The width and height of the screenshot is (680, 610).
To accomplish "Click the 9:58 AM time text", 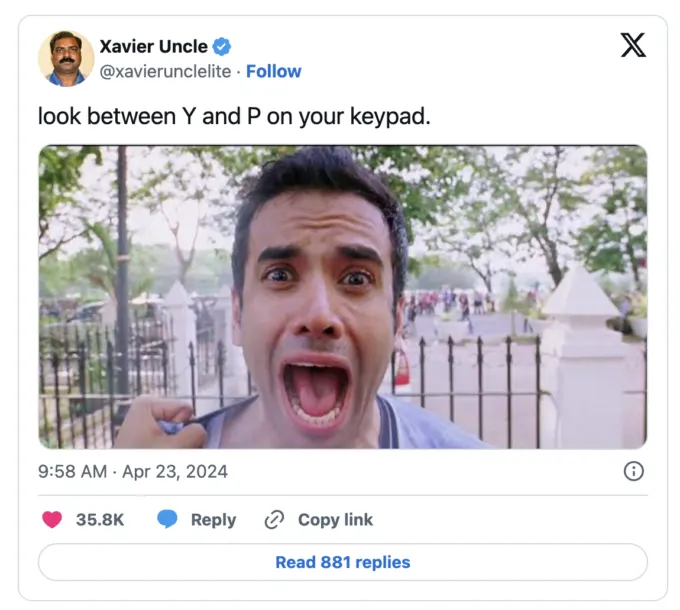I will 72,472.
